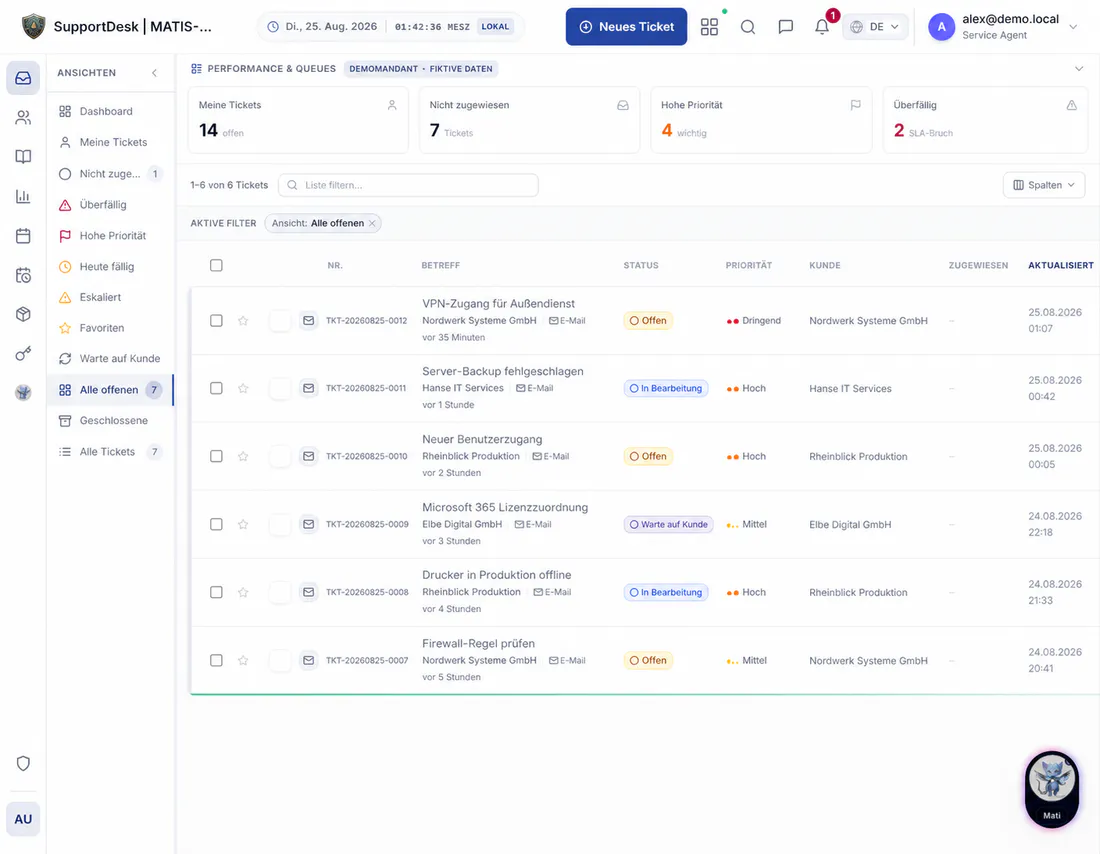Click the Neues Ticket button
1100x854 pixels.
[626, 27]
